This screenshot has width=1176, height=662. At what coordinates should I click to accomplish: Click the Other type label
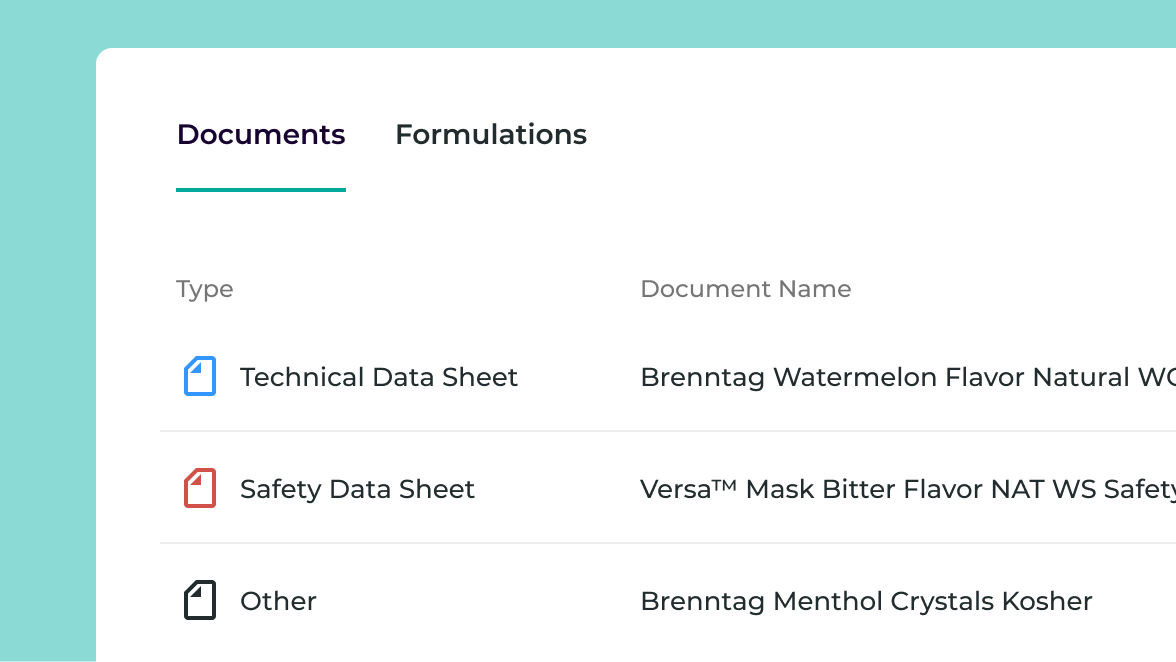[x=278, y=601]
